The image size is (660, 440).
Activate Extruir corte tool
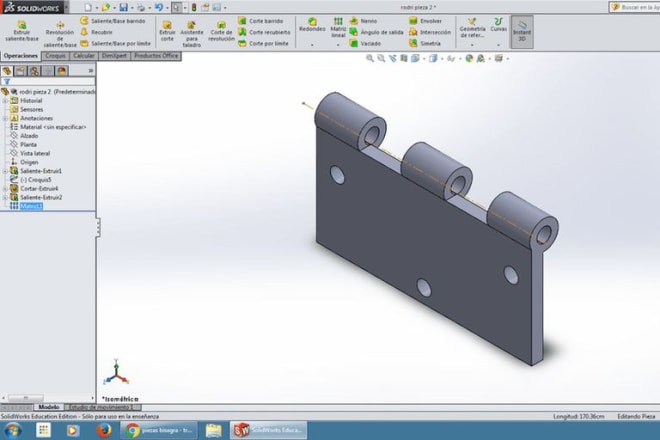(x=167, y=31)
